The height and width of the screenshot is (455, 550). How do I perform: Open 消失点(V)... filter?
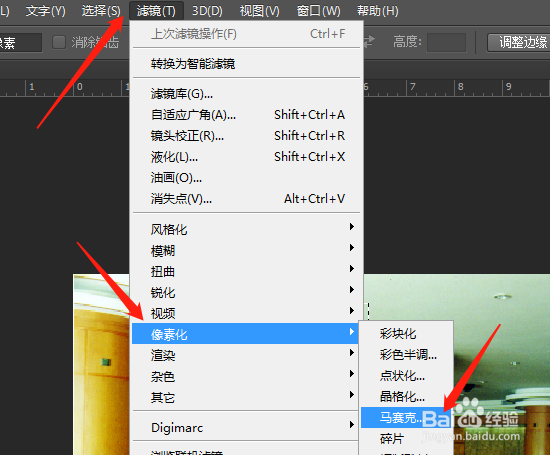click(x=246, y=199)
